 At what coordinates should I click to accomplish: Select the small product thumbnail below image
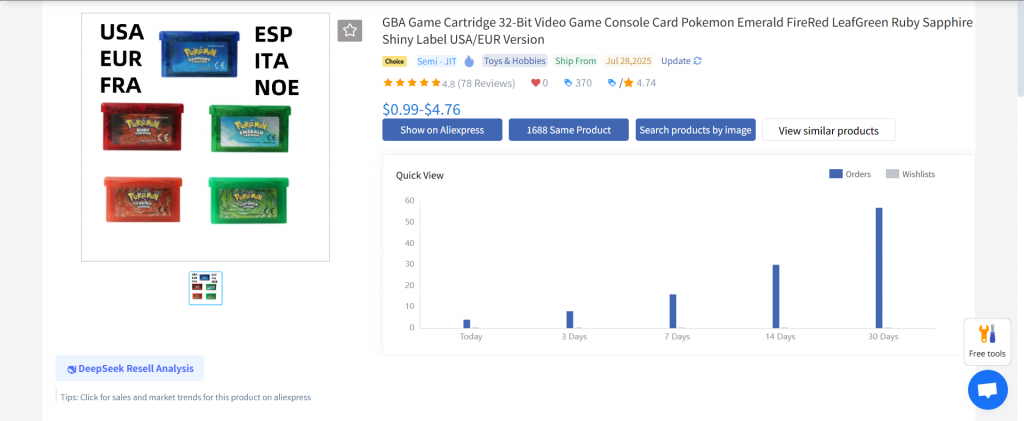[x=205, y=288]
